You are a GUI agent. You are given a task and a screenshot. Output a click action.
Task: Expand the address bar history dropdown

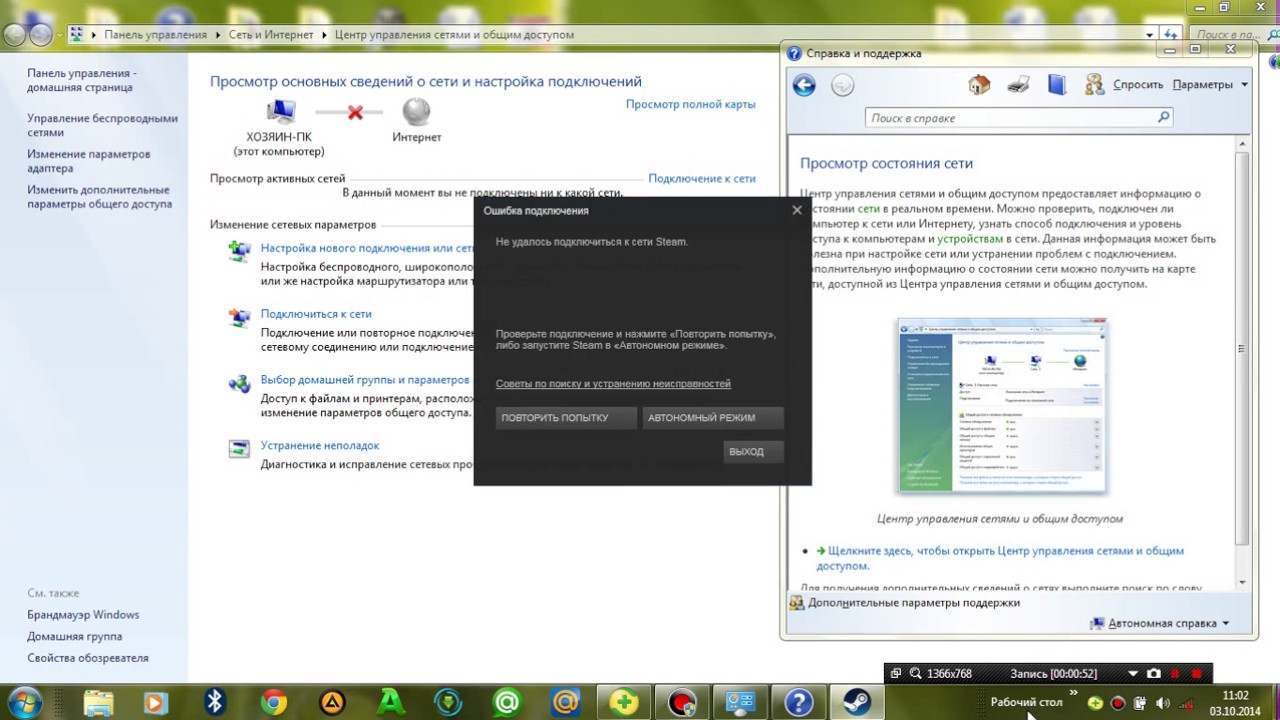(1150, 35)
